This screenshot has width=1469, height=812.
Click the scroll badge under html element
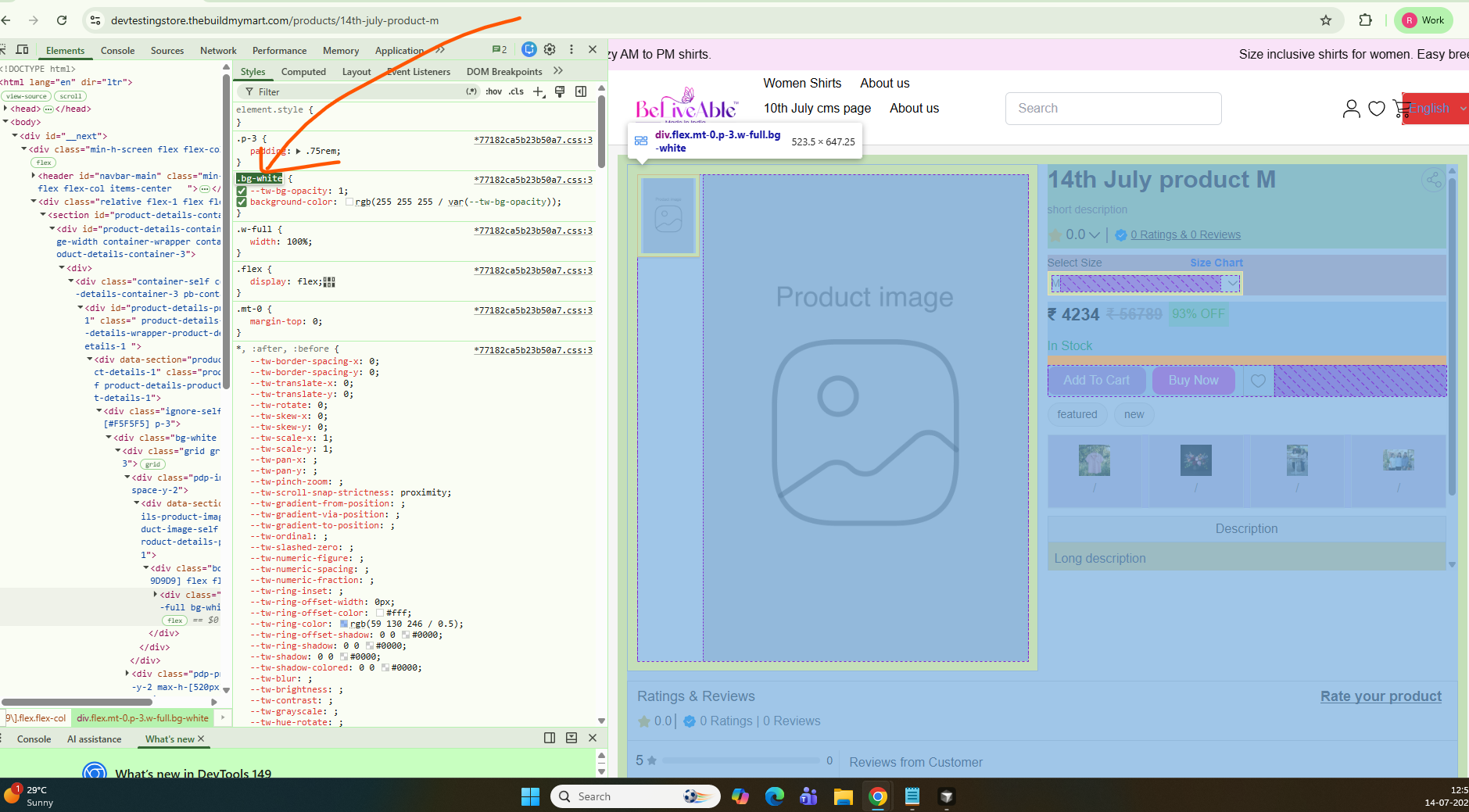click(x=70, y=96)
